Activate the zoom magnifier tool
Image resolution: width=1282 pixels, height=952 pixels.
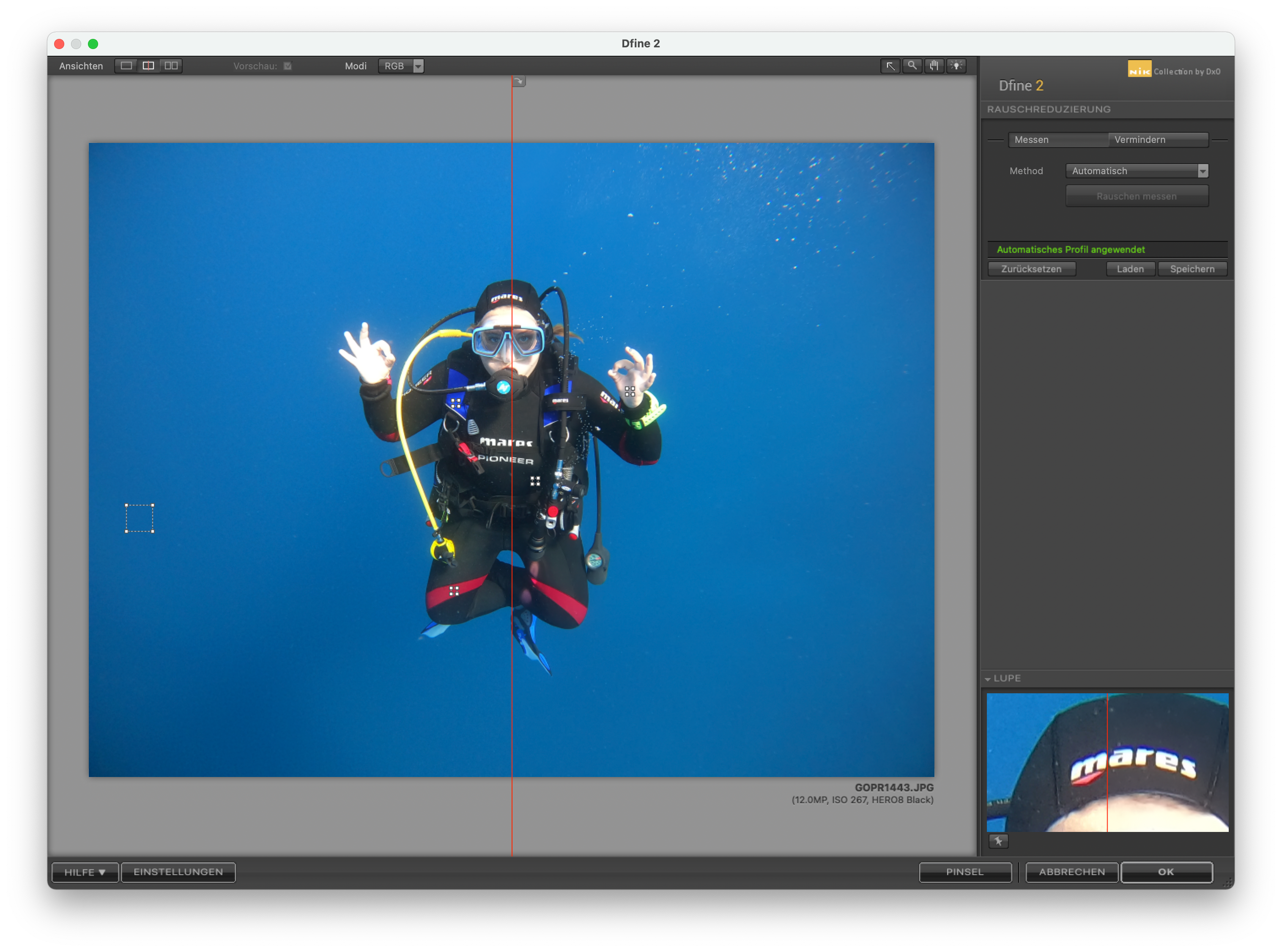click(912, 66)
